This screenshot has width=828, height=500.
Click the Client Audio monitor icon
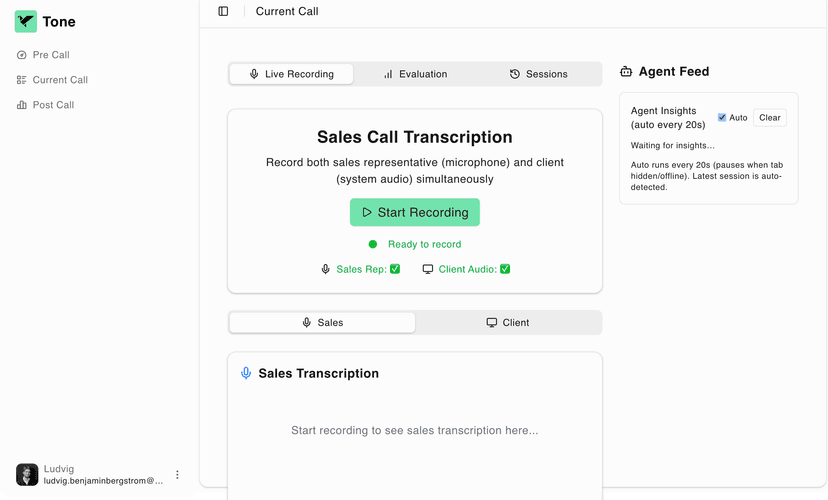[x=428, y=269]
